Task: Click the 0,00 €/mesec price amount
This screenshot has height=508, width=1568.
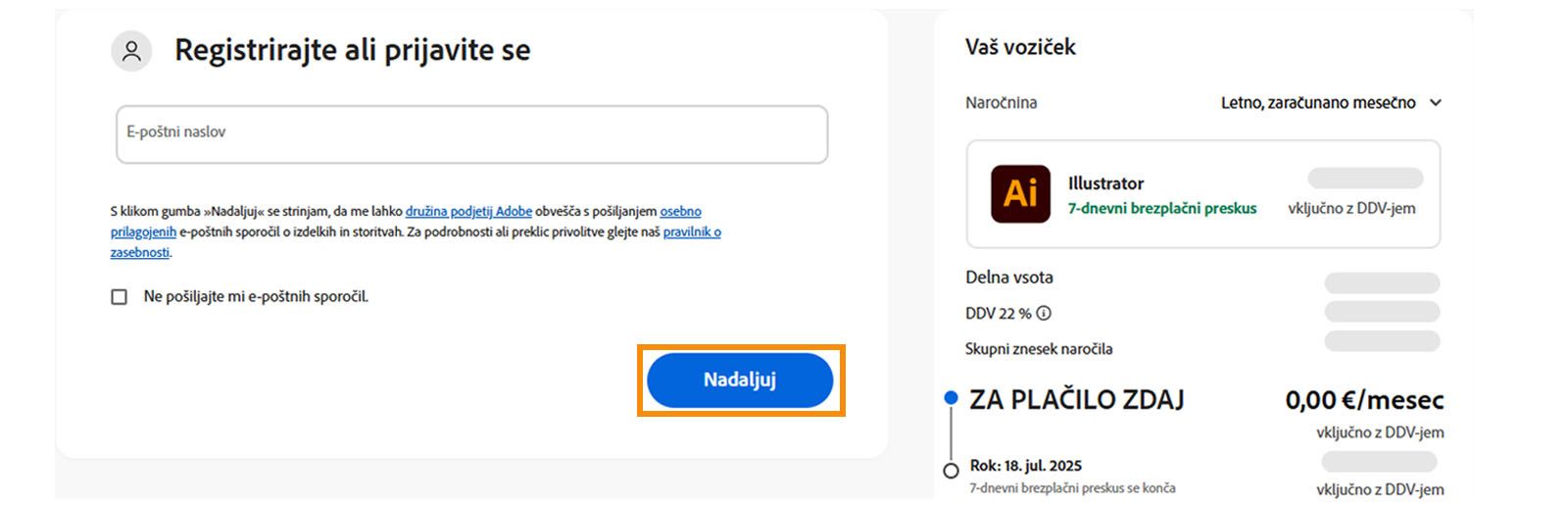Action: (1364, 400)
